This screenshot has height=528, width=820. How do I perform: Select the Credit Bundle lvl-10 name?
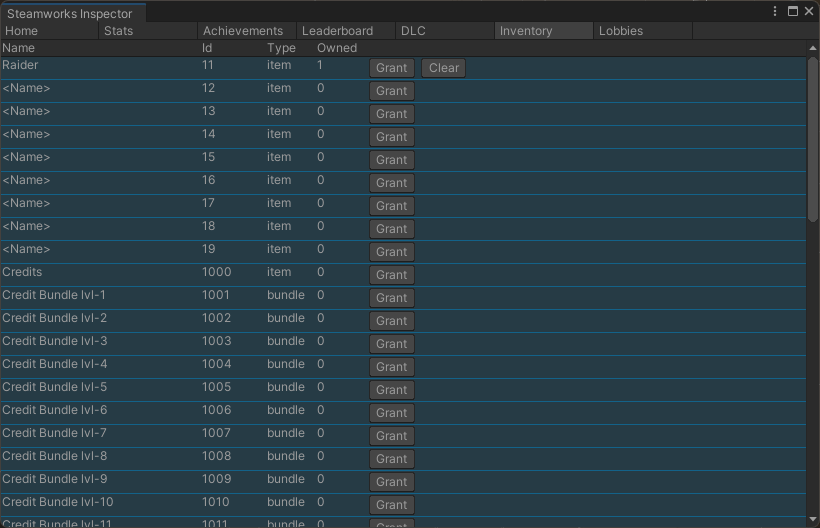click(x=58, y=502)
